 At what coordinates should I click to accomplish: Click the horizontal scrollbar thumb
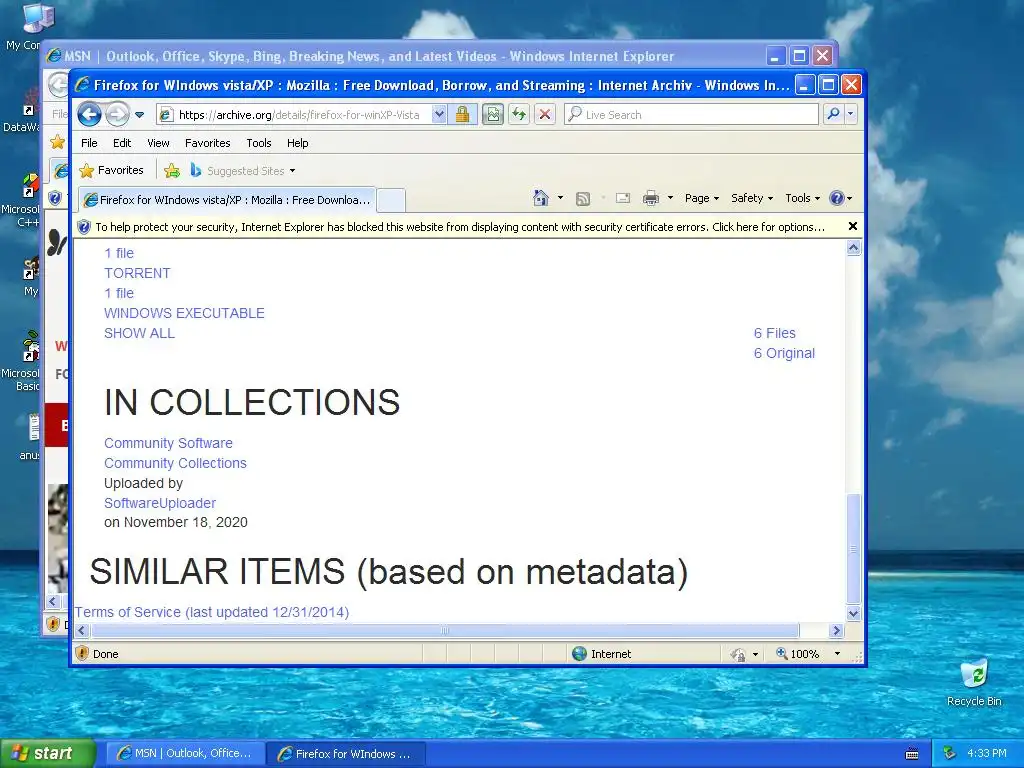(x=445, y=630)
